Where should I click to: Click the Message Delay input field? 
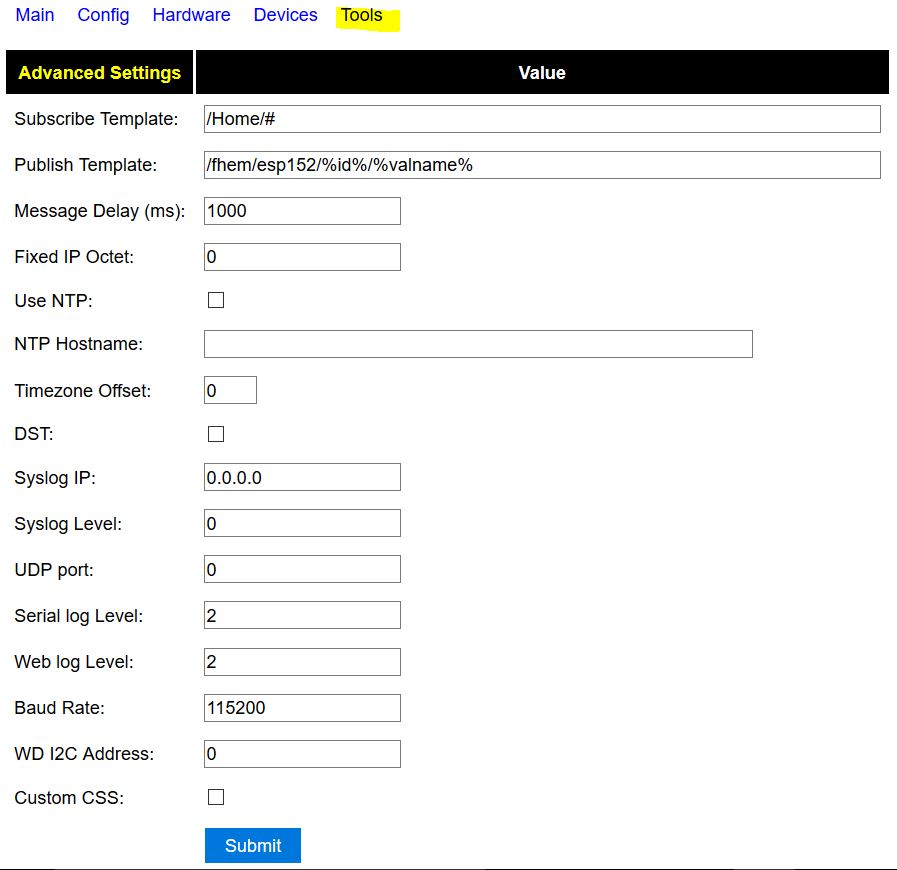point(302,211)
